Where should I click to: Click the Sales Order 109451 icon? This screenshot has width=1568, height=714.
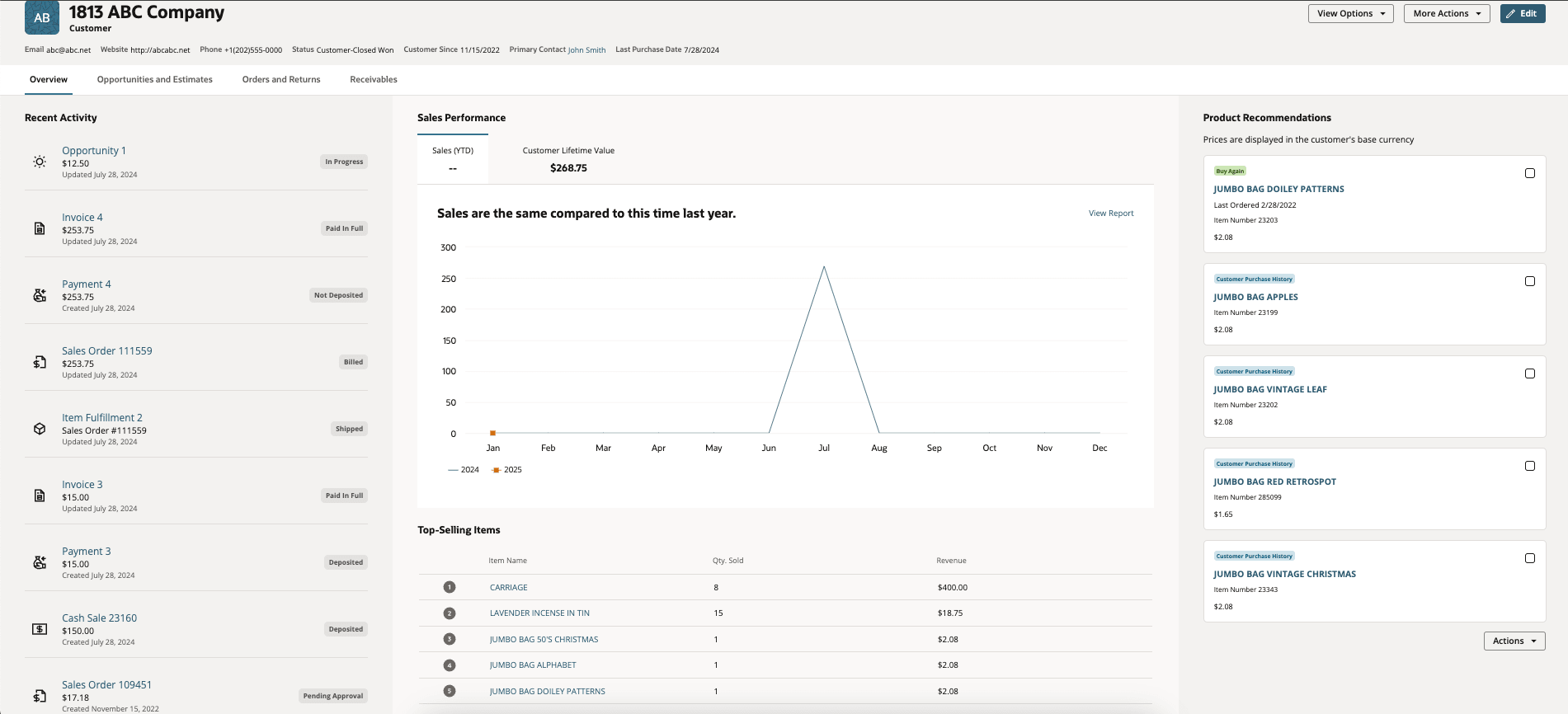click(x=40, y=696)
